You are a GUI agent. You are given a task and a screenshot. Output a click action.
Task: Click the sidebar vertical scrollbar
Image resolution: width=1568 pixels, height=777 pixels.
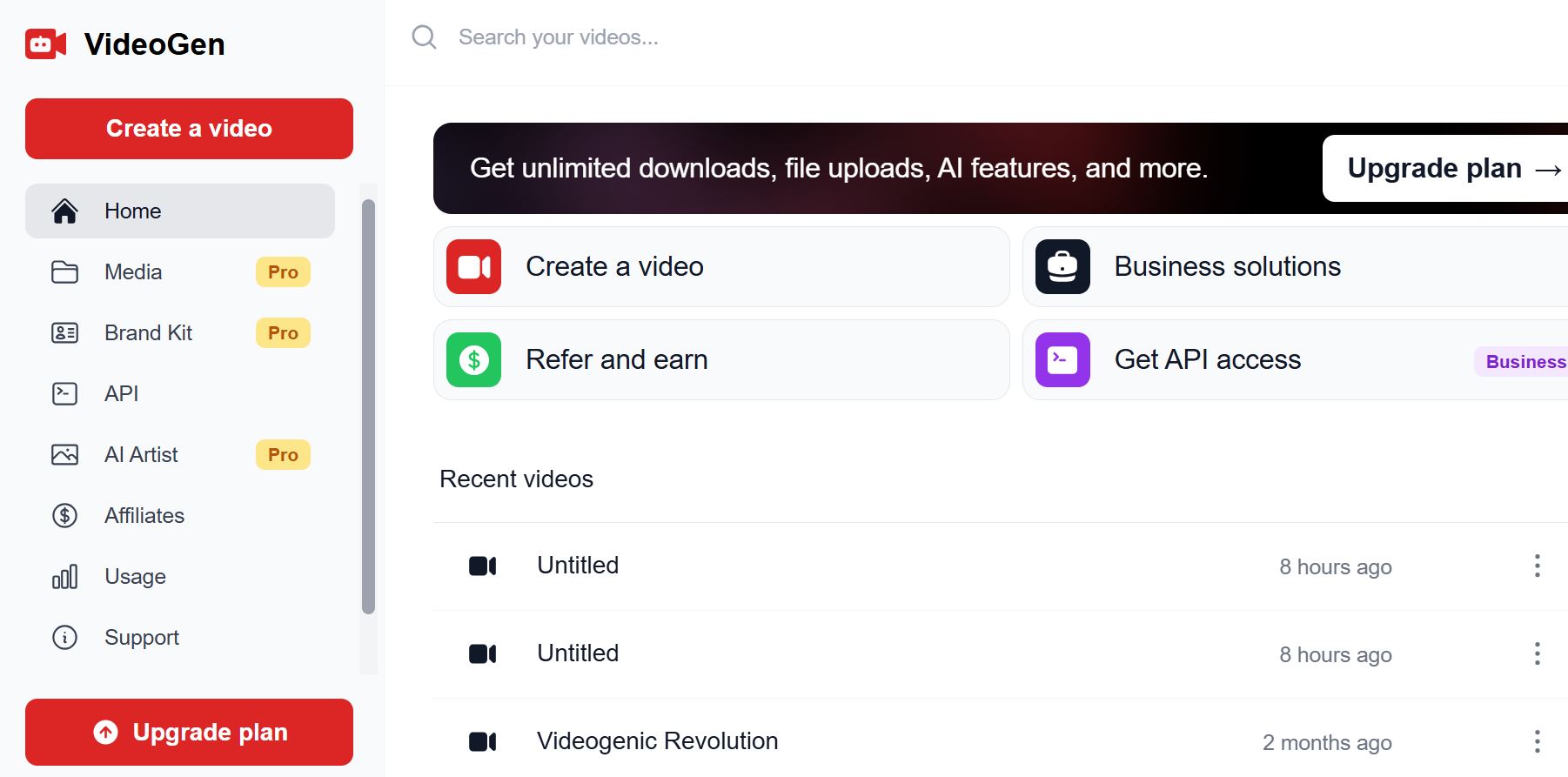click(x=368, y=407)
